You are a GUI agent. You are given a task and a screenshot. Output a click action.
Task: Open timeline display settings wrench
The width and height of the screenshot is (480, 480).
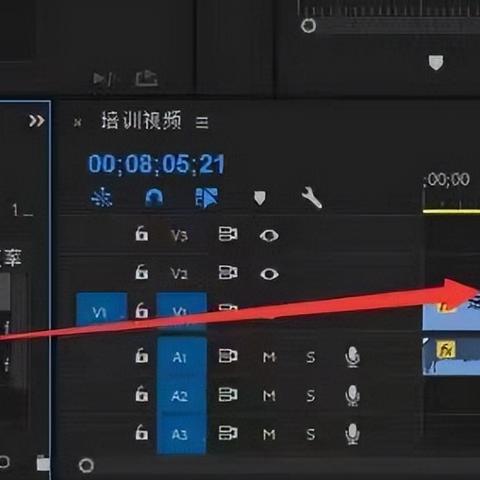tap(312, 198)
